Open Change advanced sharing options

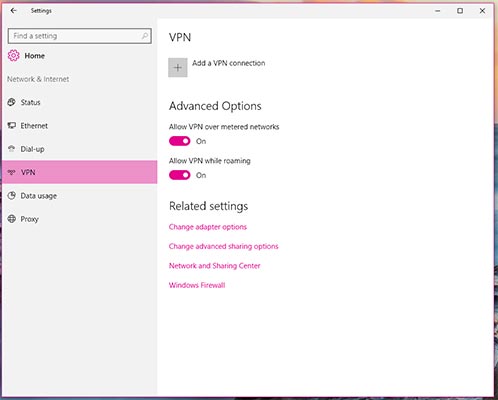(x=223, y=246)
